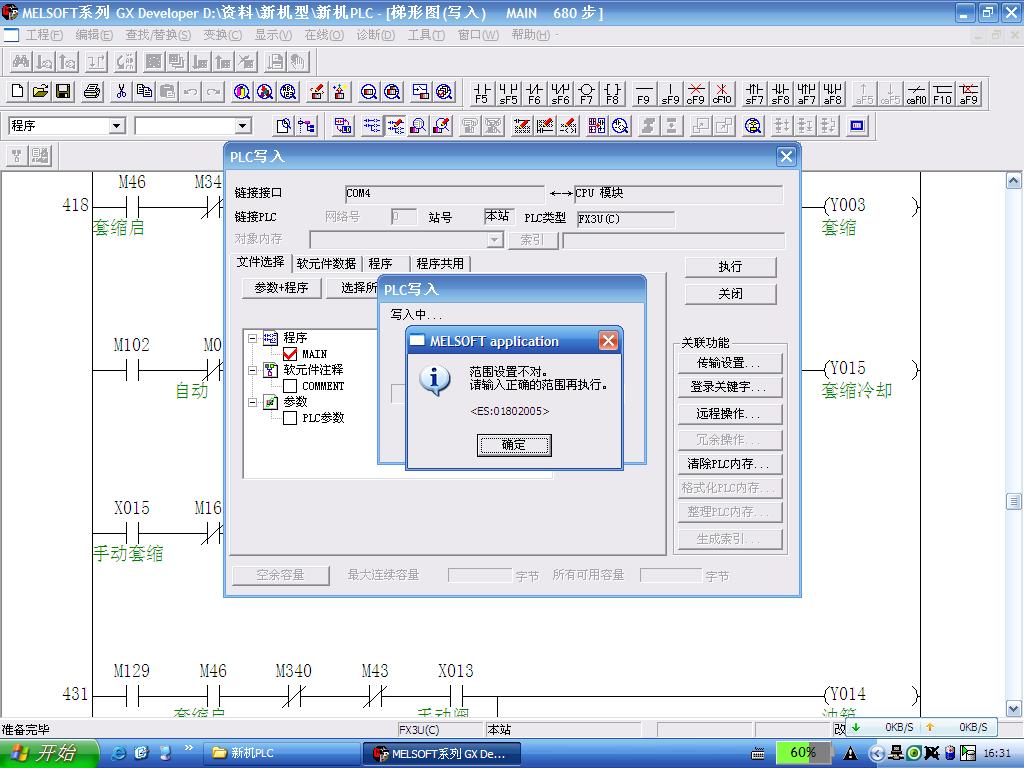Click the Cut scissors icon
The width and height of the screenshot is (1024, 768).
121,92
